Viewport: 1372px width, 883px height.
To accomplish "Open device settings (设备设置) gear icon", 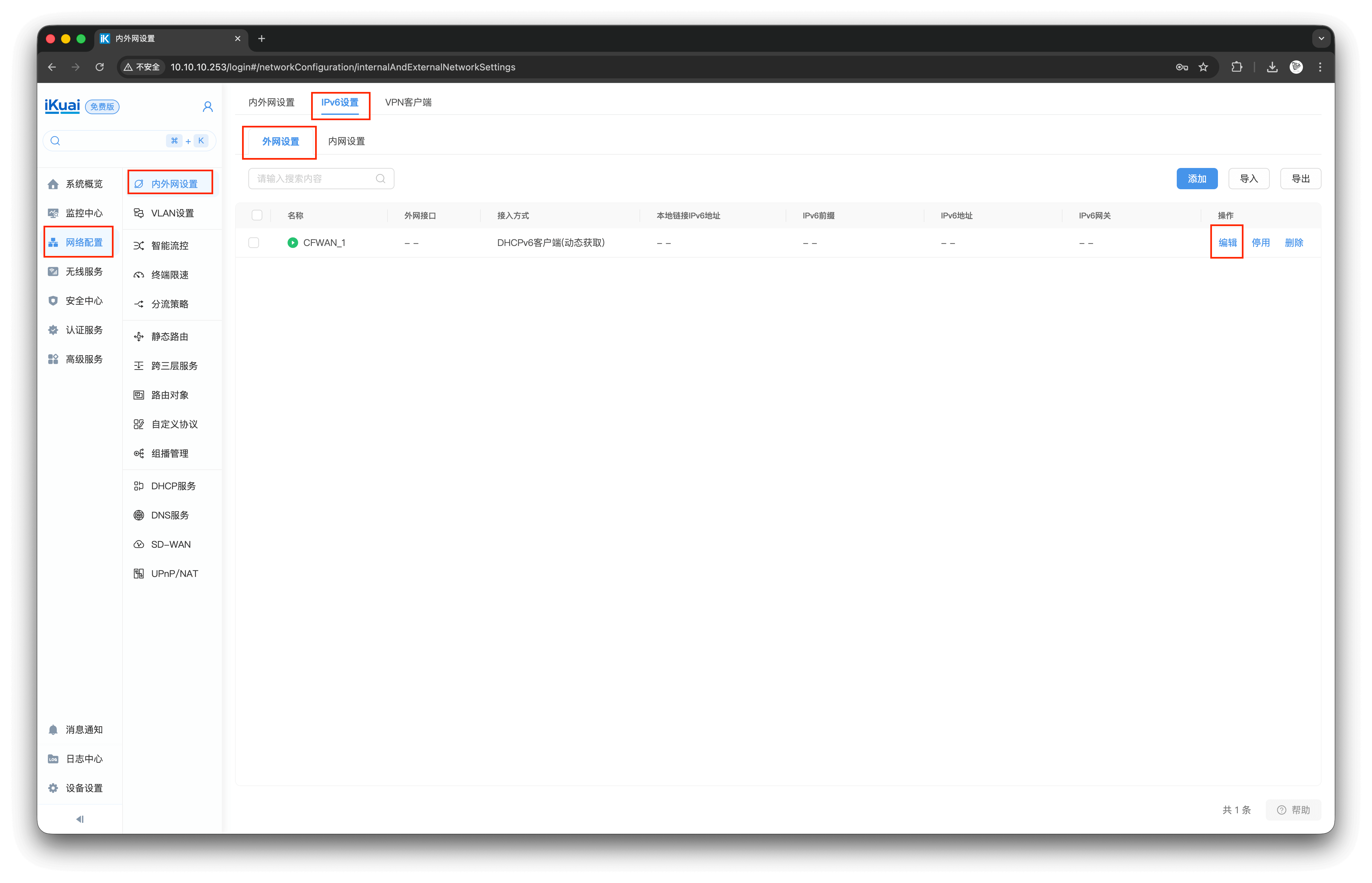I will pos(53,788).
